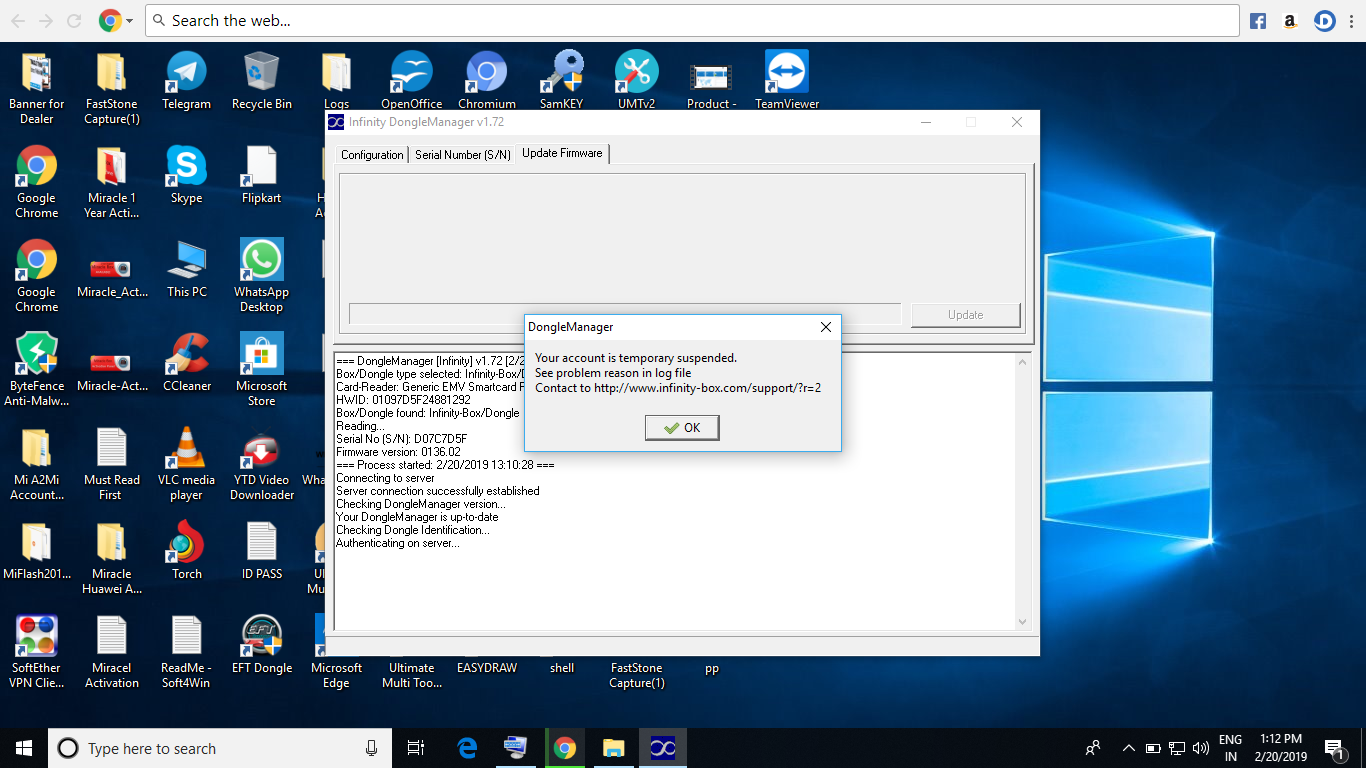This screenshot has width=1366, height=768.
Task: Switch to the Configuration tab
Action: click(372, 155)
